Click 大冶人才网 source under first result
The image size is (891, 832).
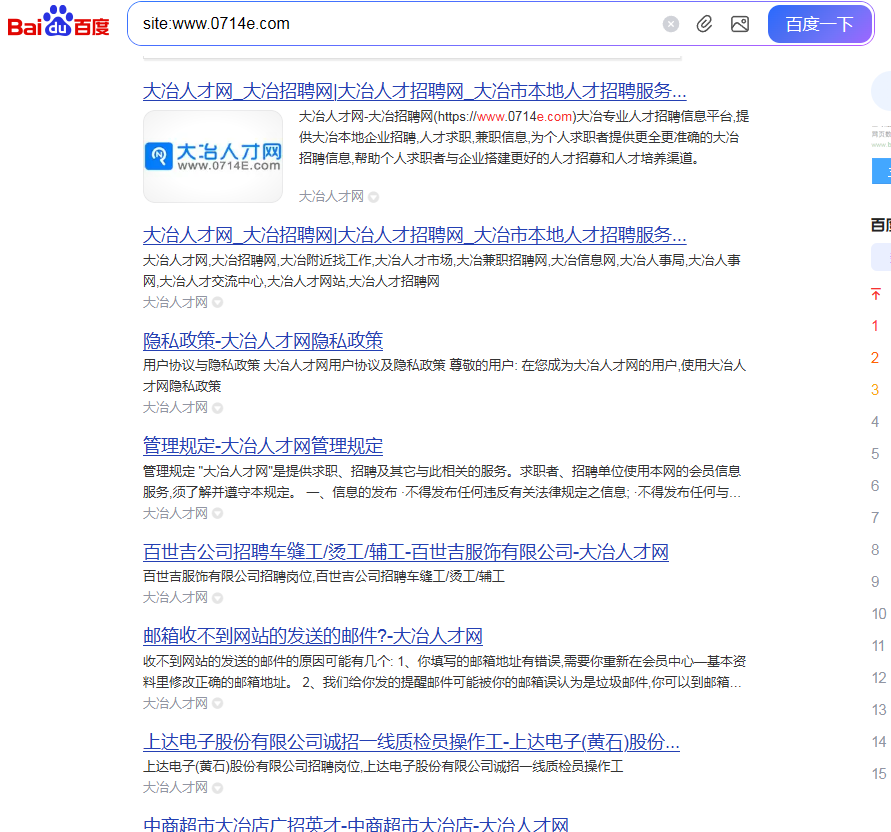331,197
